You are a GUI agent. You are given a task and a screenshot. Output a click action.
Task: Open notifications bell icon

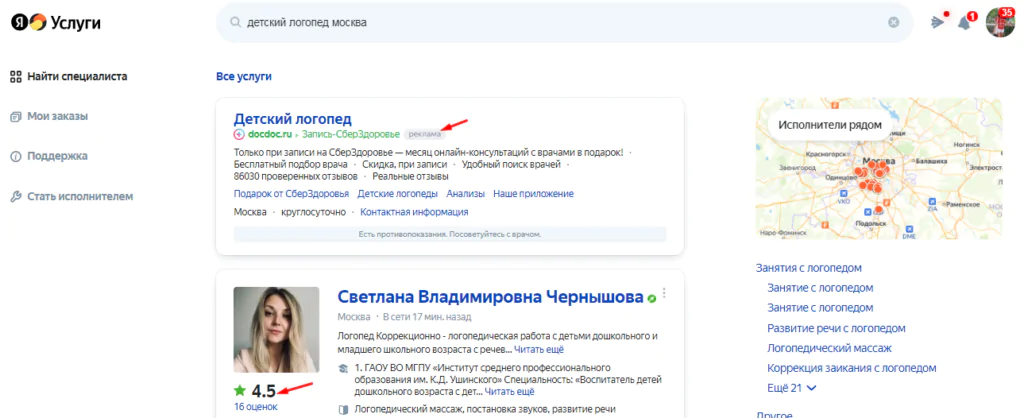(x=965, y=23)
